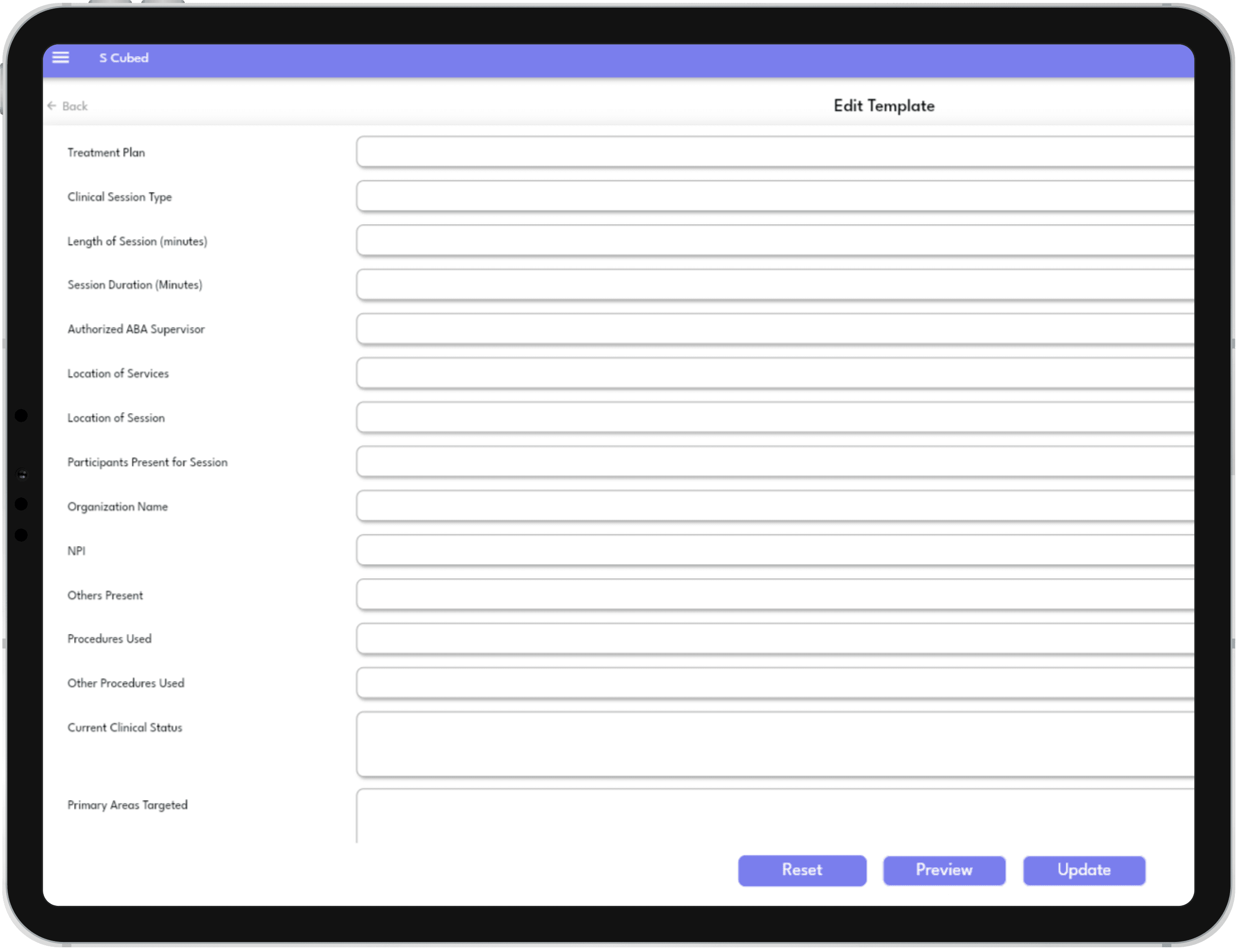Click the Preview button
Screen dimensions: 1242x952
(944, 870)
